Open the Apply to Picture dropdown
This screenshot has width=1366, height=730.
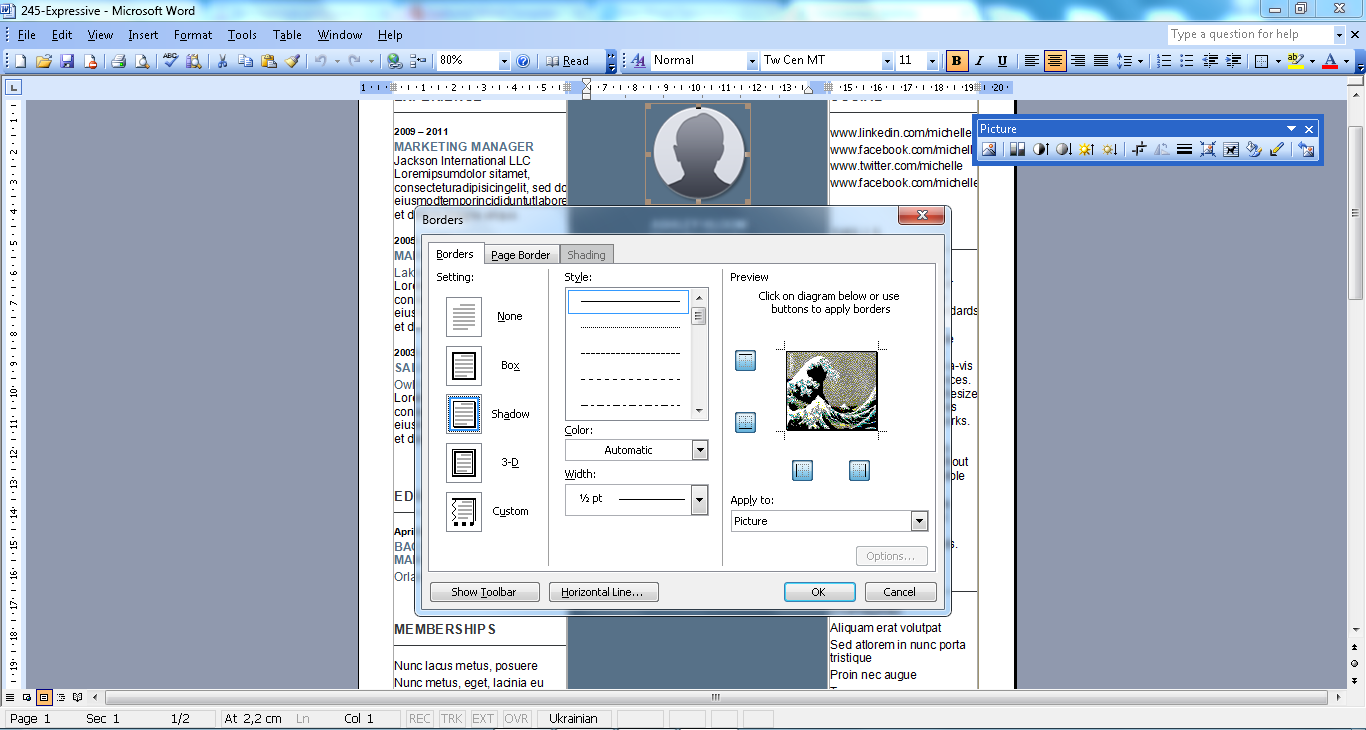919,521
